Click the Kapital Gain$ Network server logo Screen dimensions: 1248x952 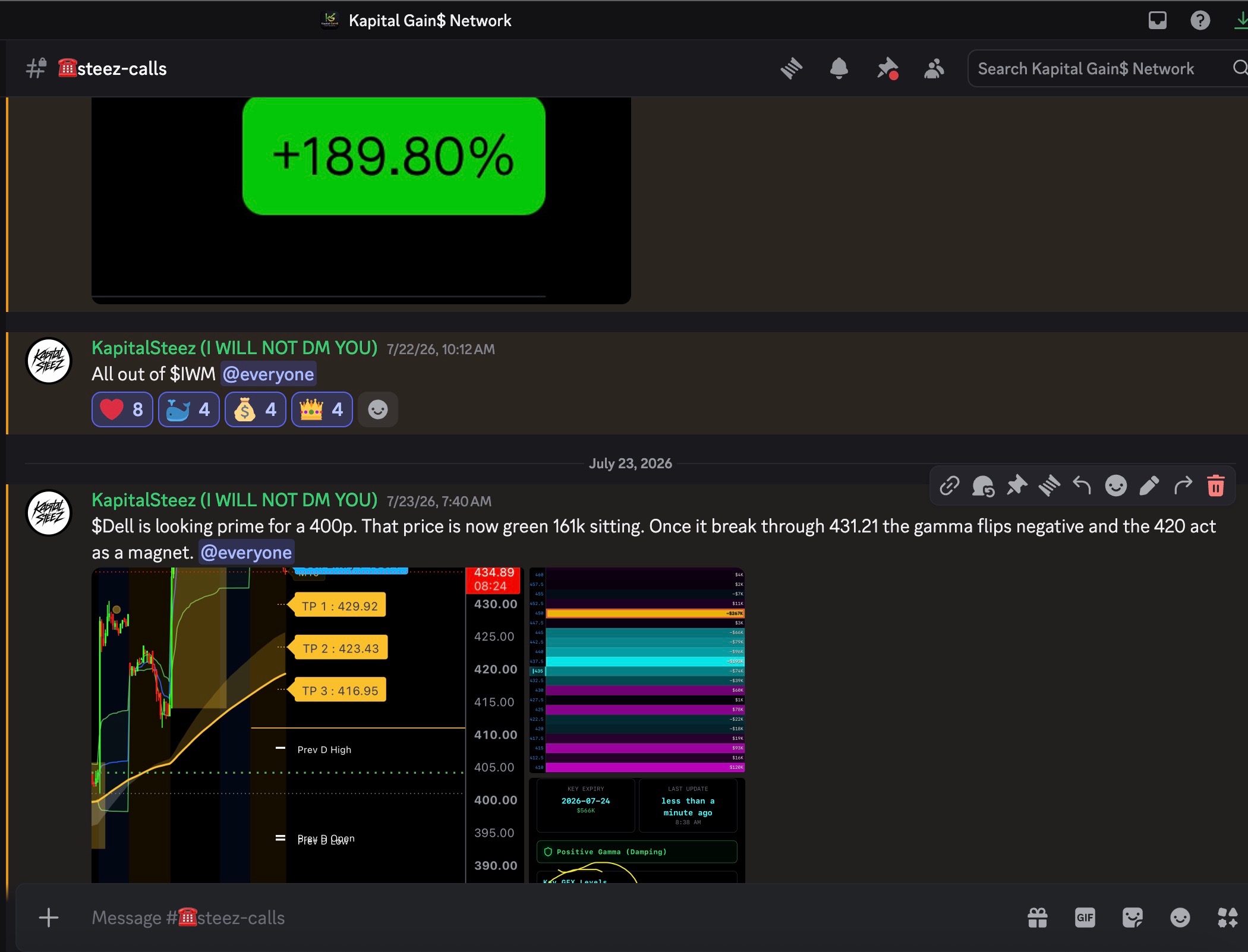tap(330, 20)
